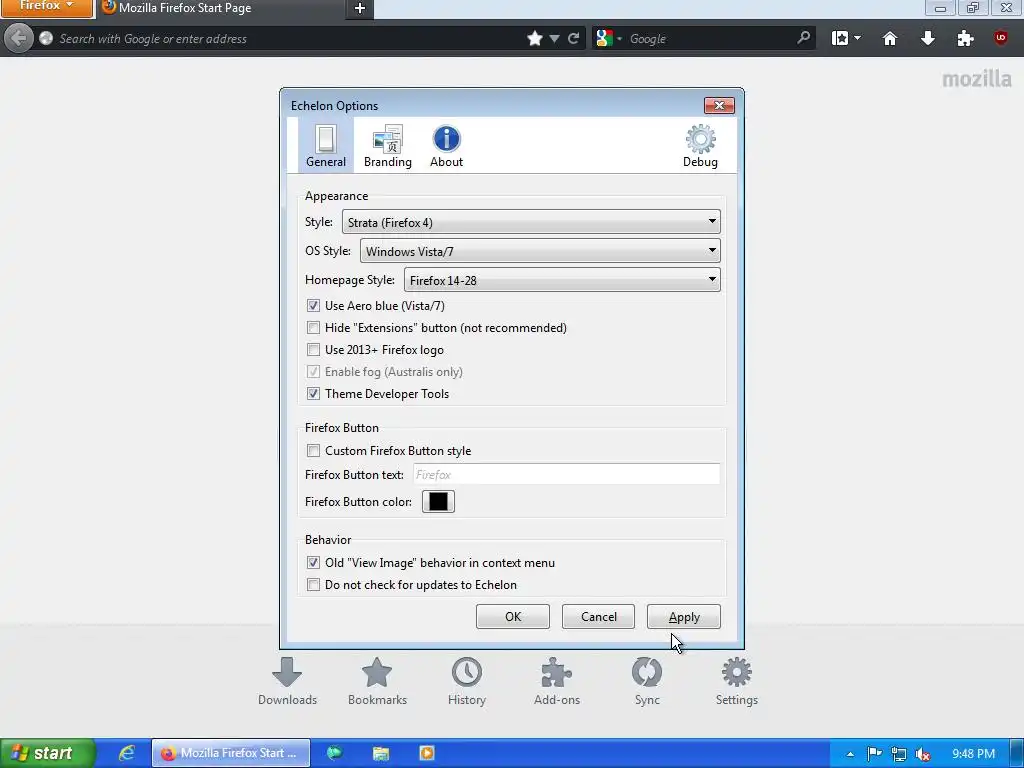Open the media player taskbar icon
Image resolution: width=1024 pixels, height=768 pixels.
[x=426, y=753]
